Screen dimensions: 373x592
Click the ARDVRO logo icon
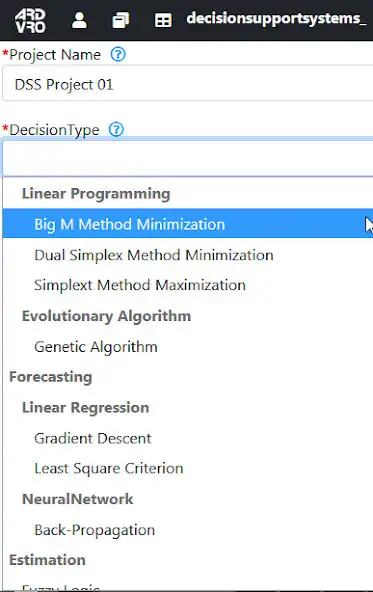30,20
